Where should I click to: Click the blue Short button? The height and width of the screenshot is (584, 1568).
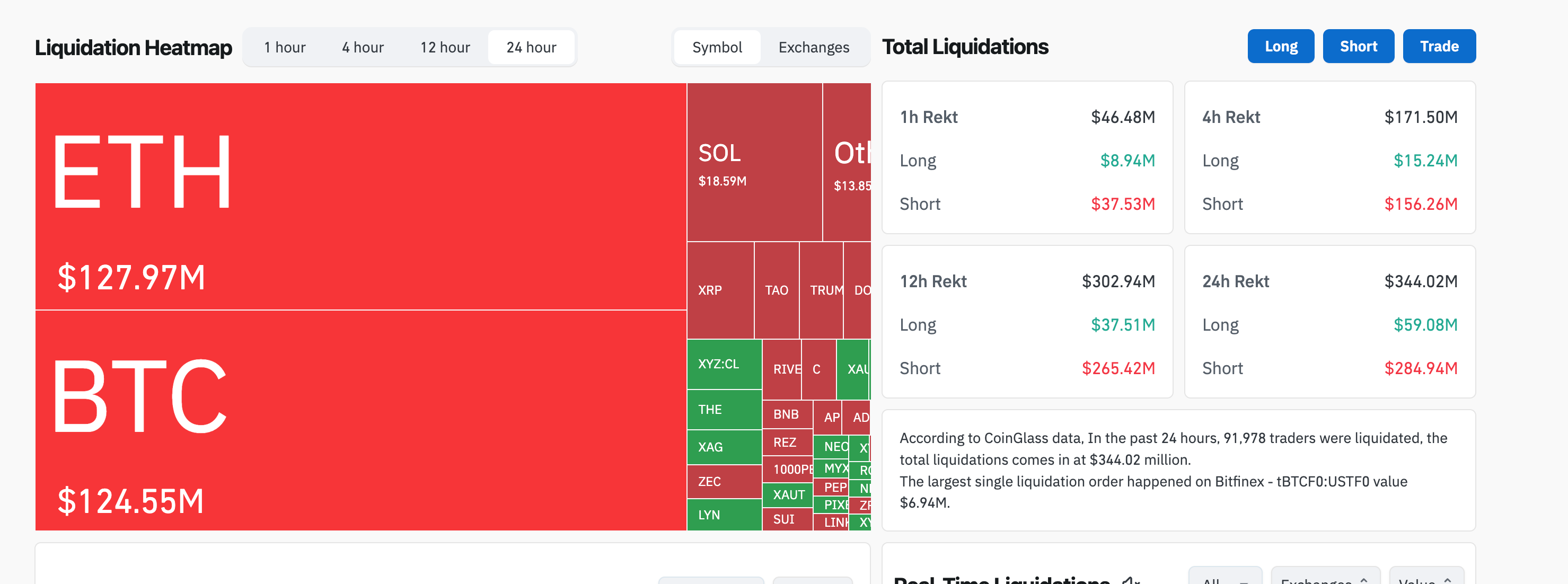pos(1358,46)
